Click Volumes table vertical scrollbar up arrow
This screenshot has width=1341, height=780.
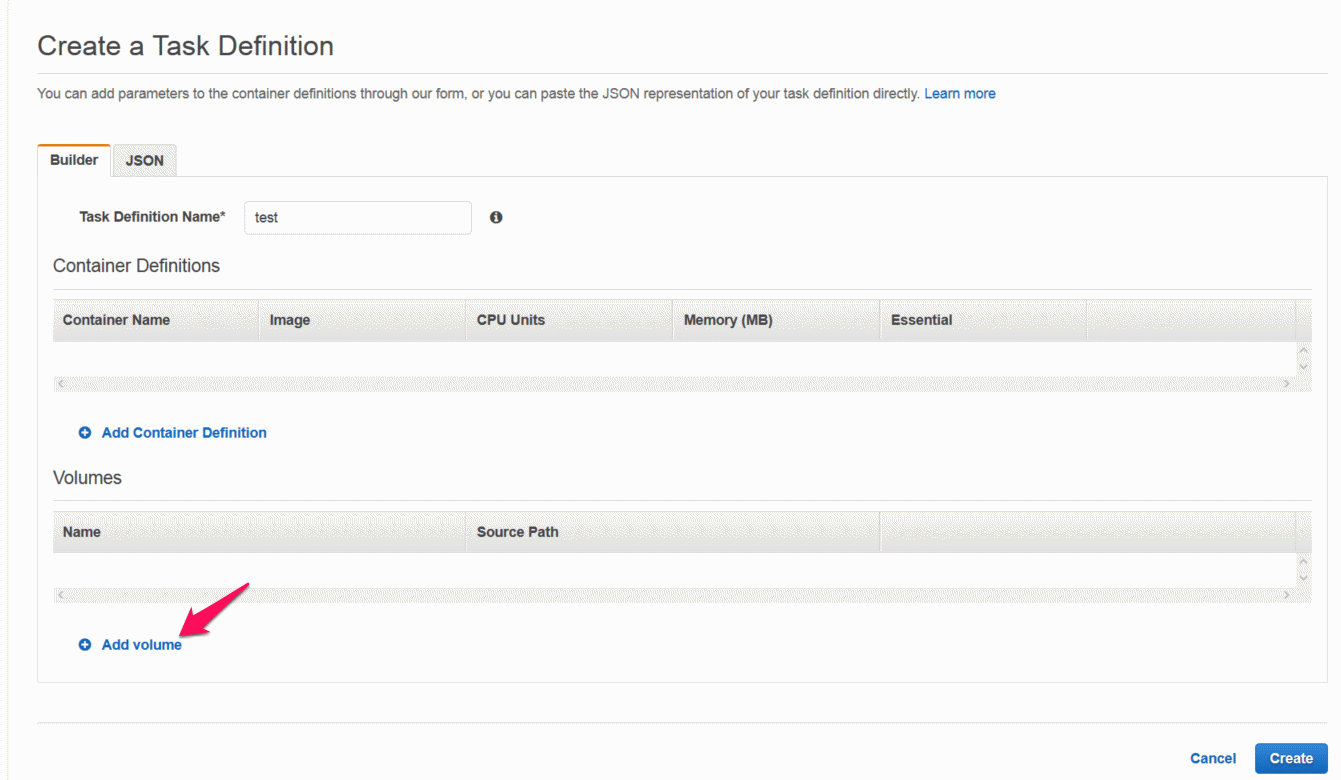[x=1303, y=562]
